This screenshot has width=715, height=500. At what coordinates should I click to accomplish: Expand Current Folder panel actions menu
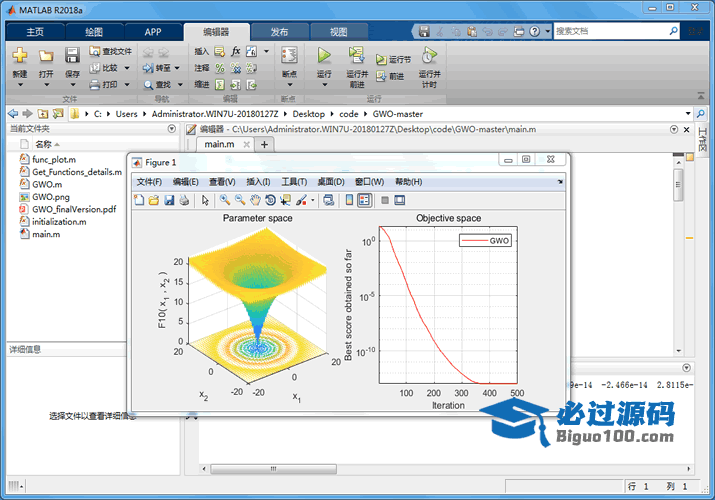[x=171, y=129]
